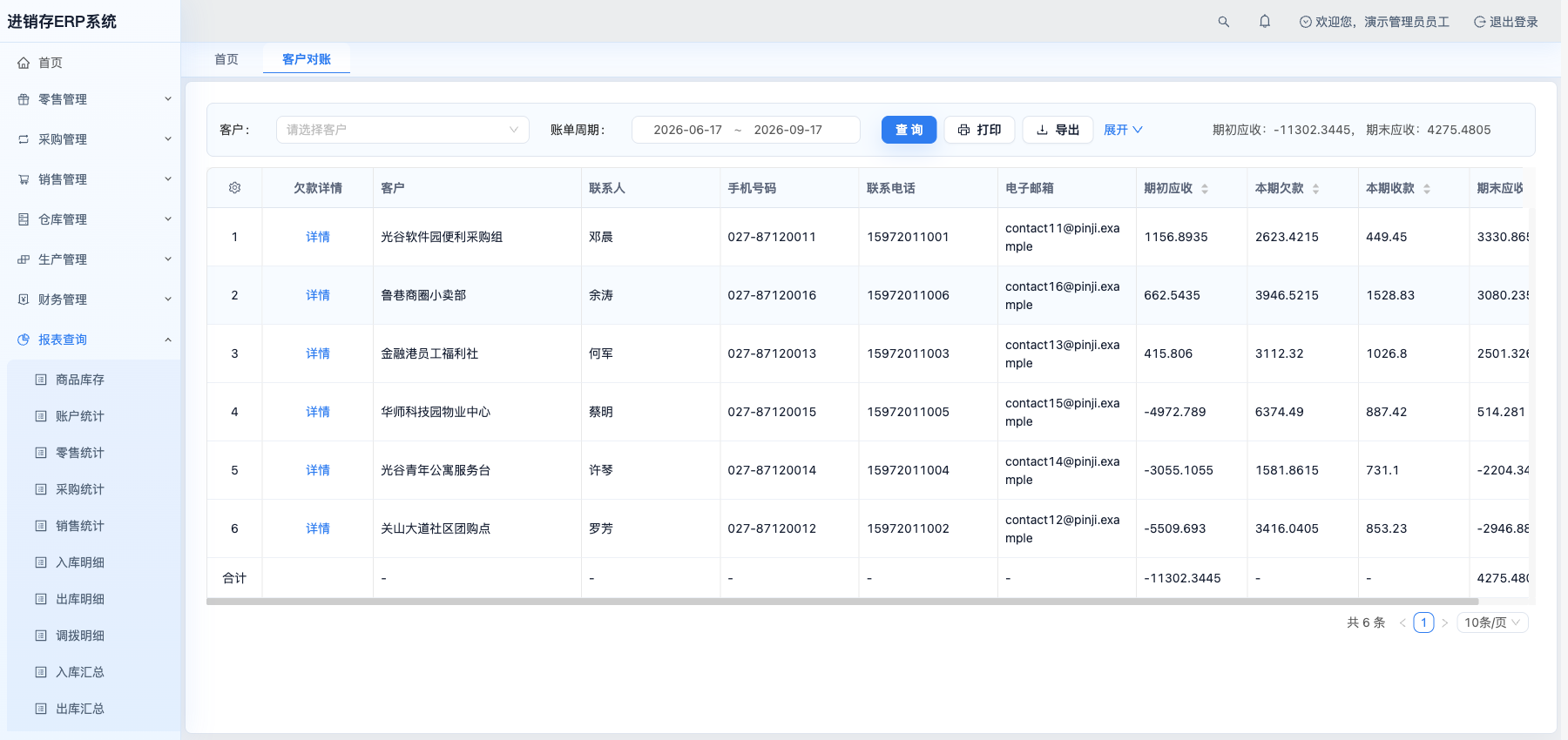Click the search magnifier icon in header
This screenshot has width=1568, height=740.
[1223, 22]
